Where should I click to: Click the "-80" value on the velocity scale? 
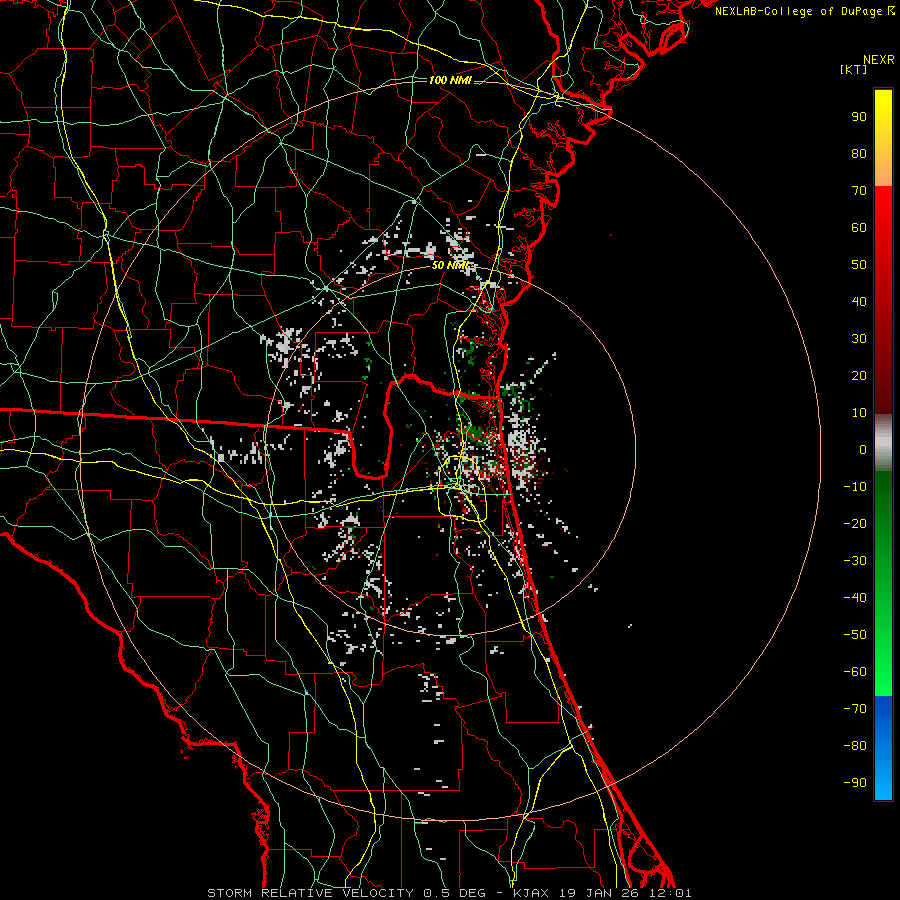[855, 746]
